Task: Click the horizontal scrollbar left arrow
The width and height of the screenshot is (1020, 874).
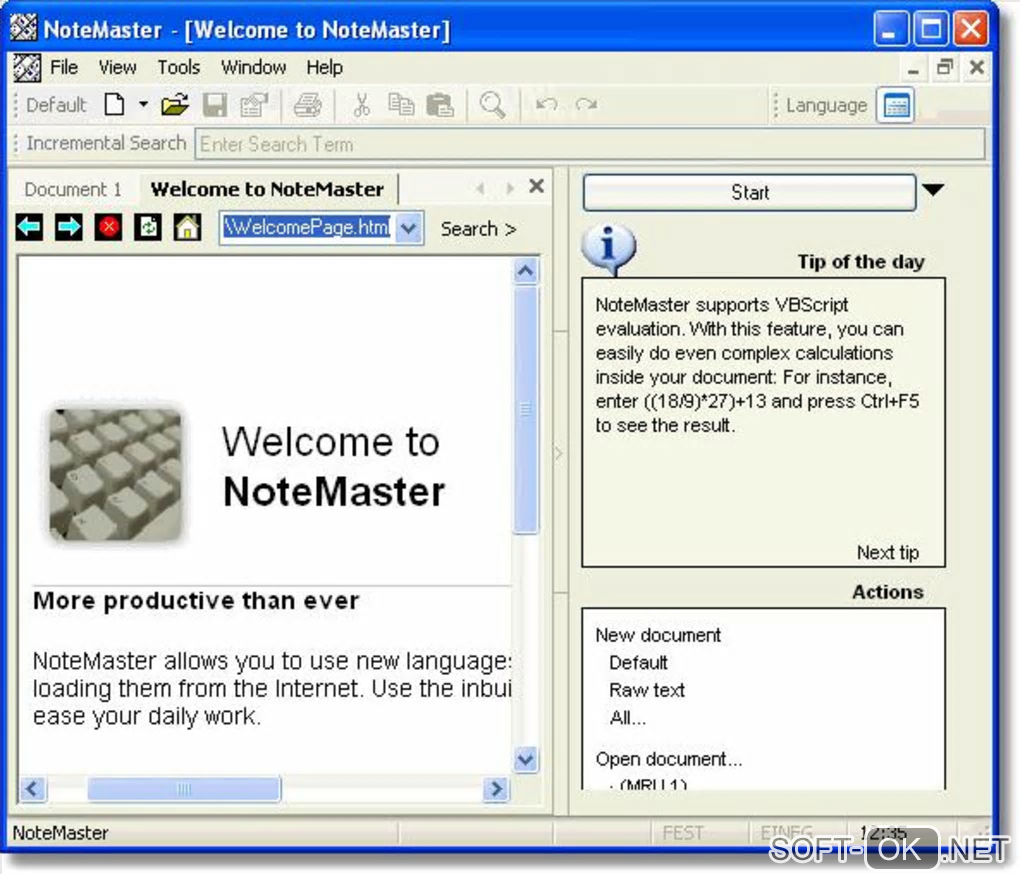Action: click(x=33, y=789)
